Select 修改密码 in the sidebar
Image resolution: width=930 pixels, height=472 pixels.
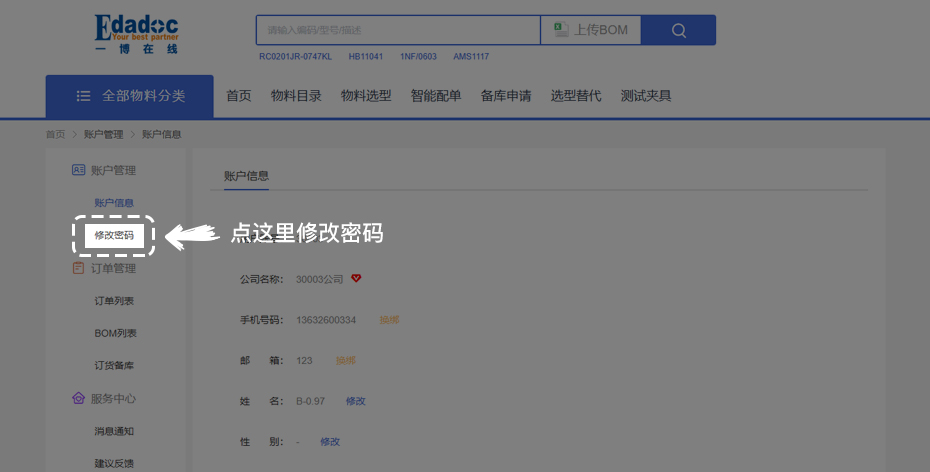114,235
